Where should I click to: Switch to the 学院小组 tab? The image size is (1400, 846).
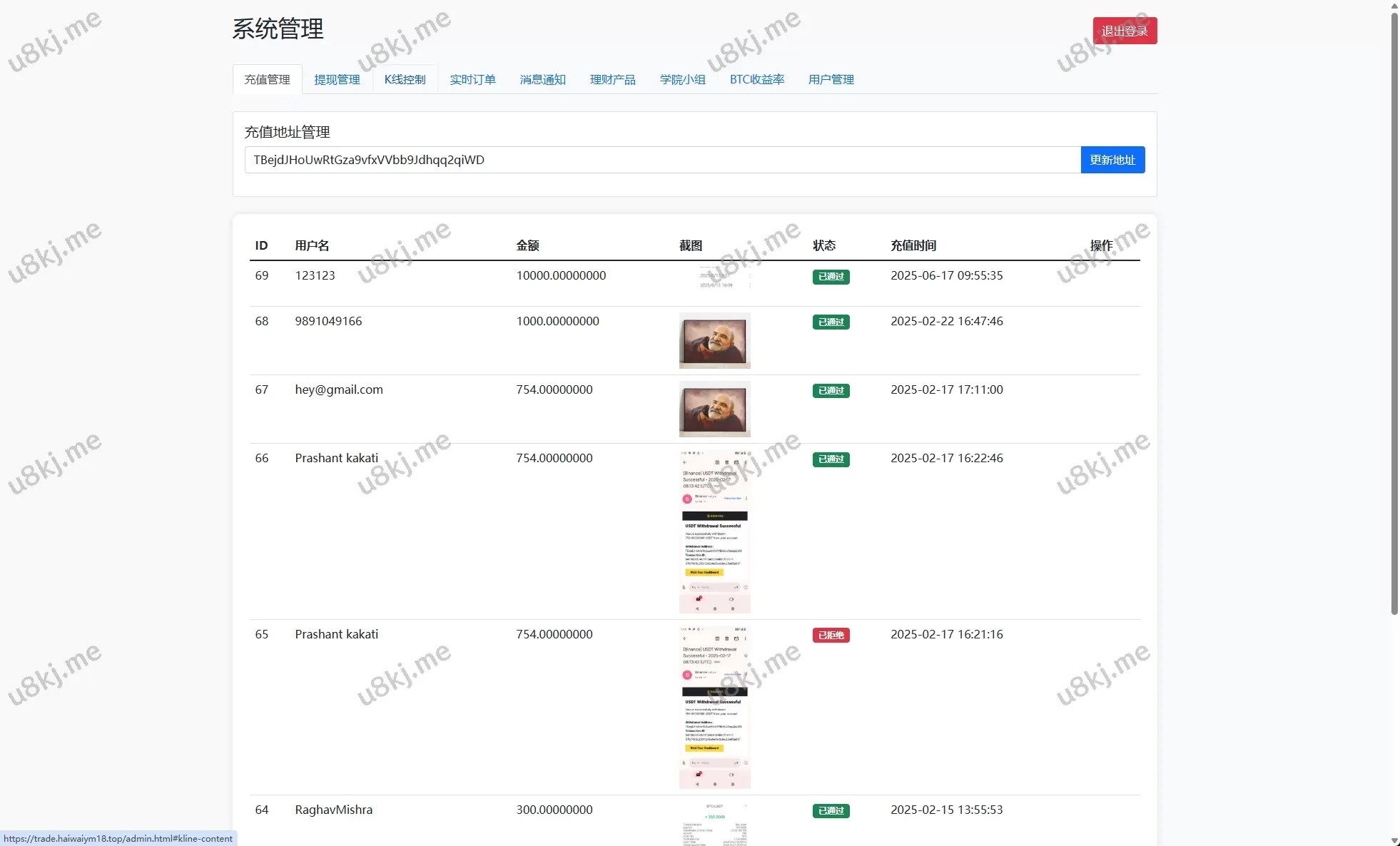click(682, 79)
